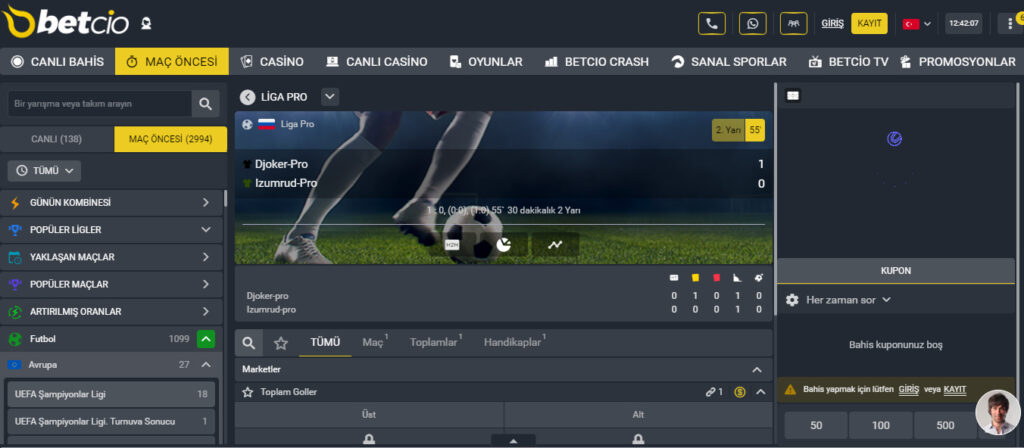Click the favorites star icon in the markets tab bar
This screenshot has height=448, width=1024.
[x=281, y=343]
